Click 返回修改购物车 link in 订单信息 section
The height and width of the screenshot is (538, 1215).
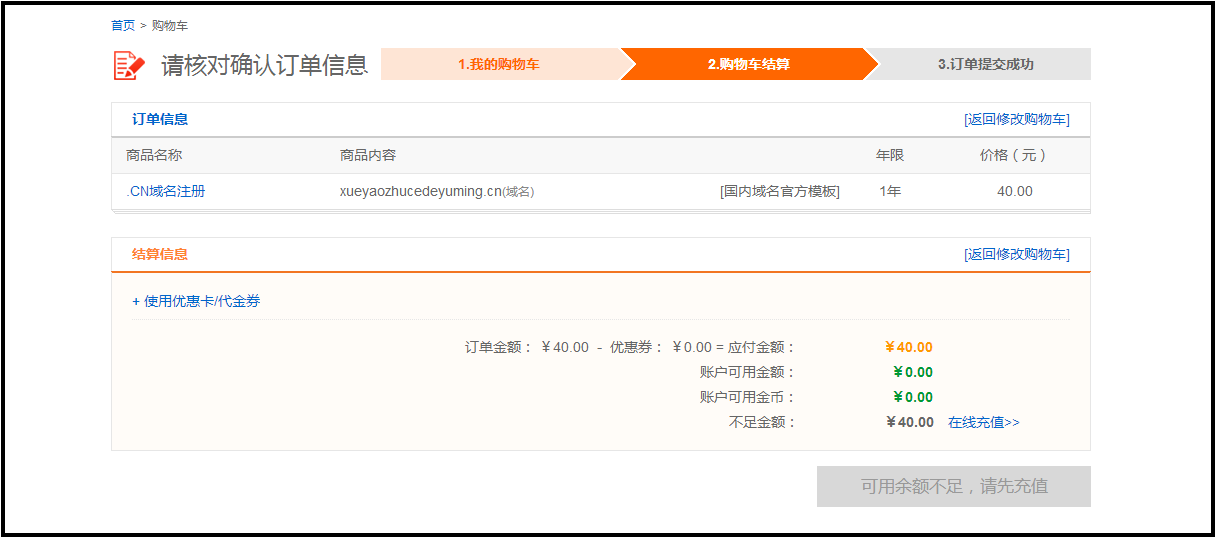pos(1016,119)
